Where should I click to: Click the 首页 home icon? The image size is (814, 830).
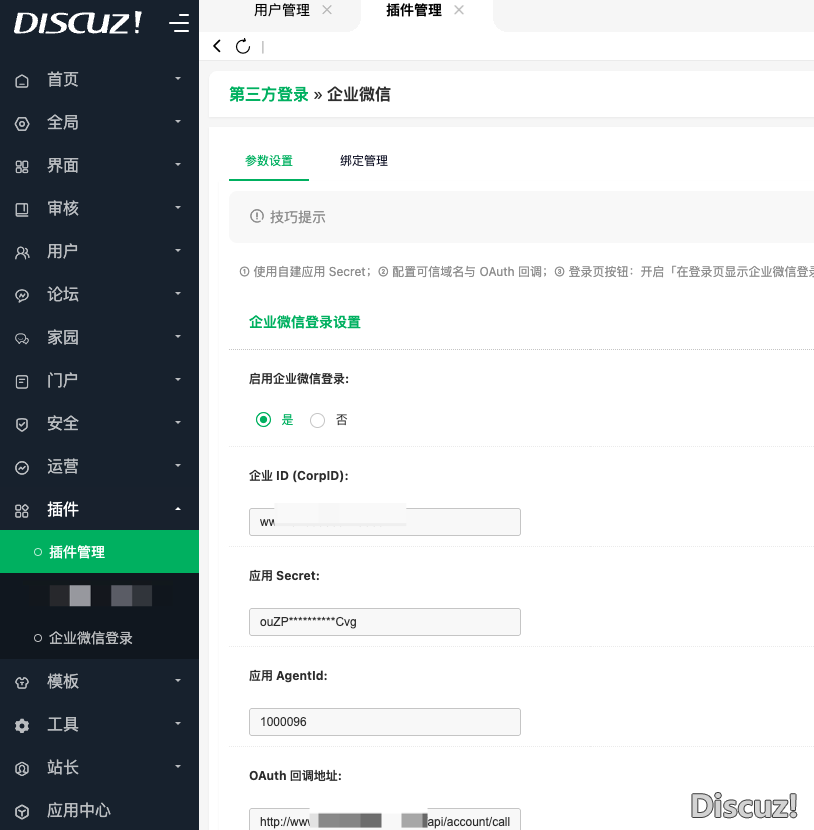click(x=22, y=80)
